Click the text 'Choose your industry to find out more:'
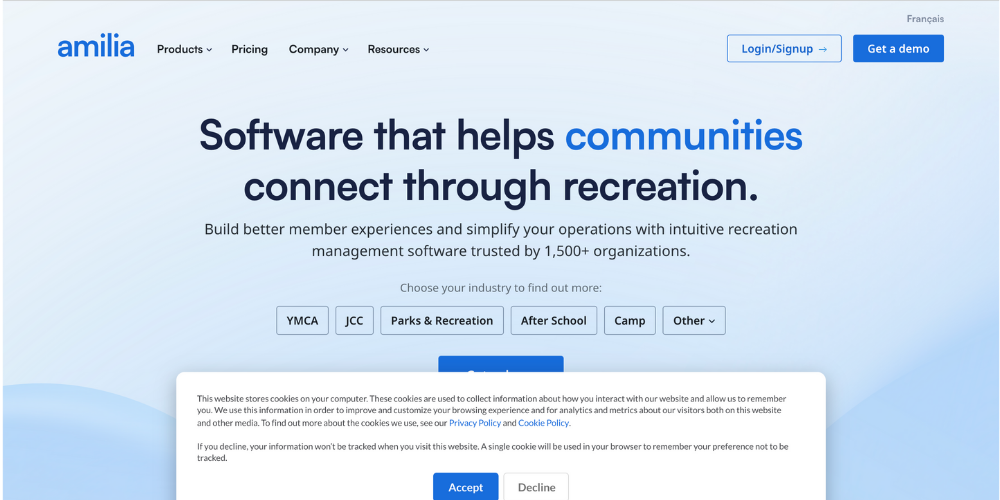1000x500 pixels. (501, 288)
